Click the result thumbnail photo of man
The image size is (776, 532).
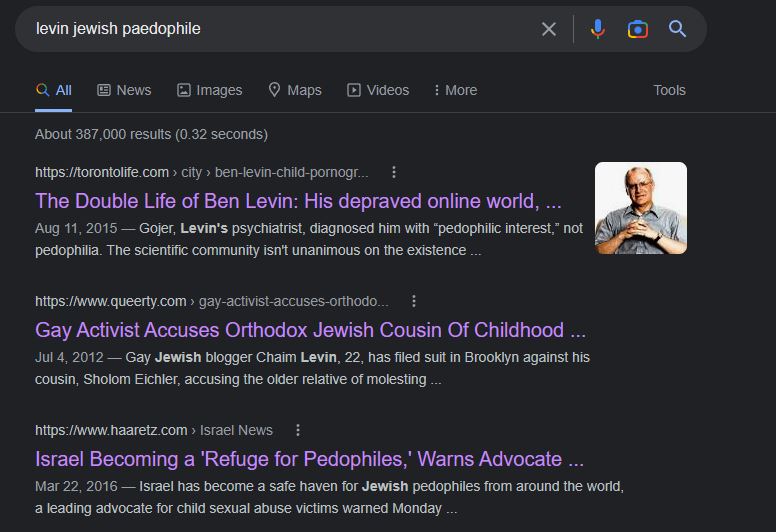pos(640,208)
